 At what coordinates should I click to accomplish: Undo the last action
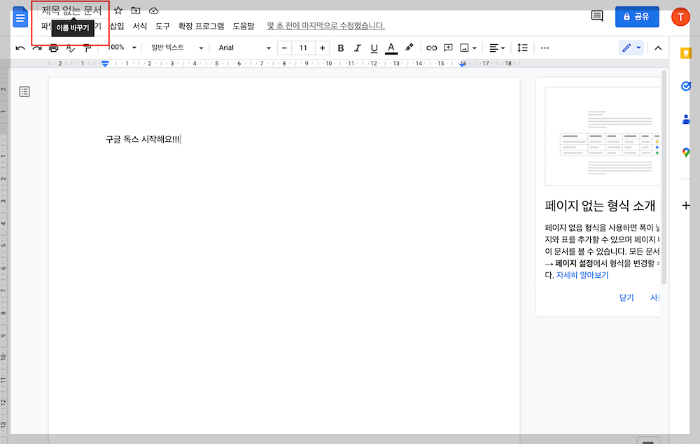pyautogui.click(x=20, y=48)
